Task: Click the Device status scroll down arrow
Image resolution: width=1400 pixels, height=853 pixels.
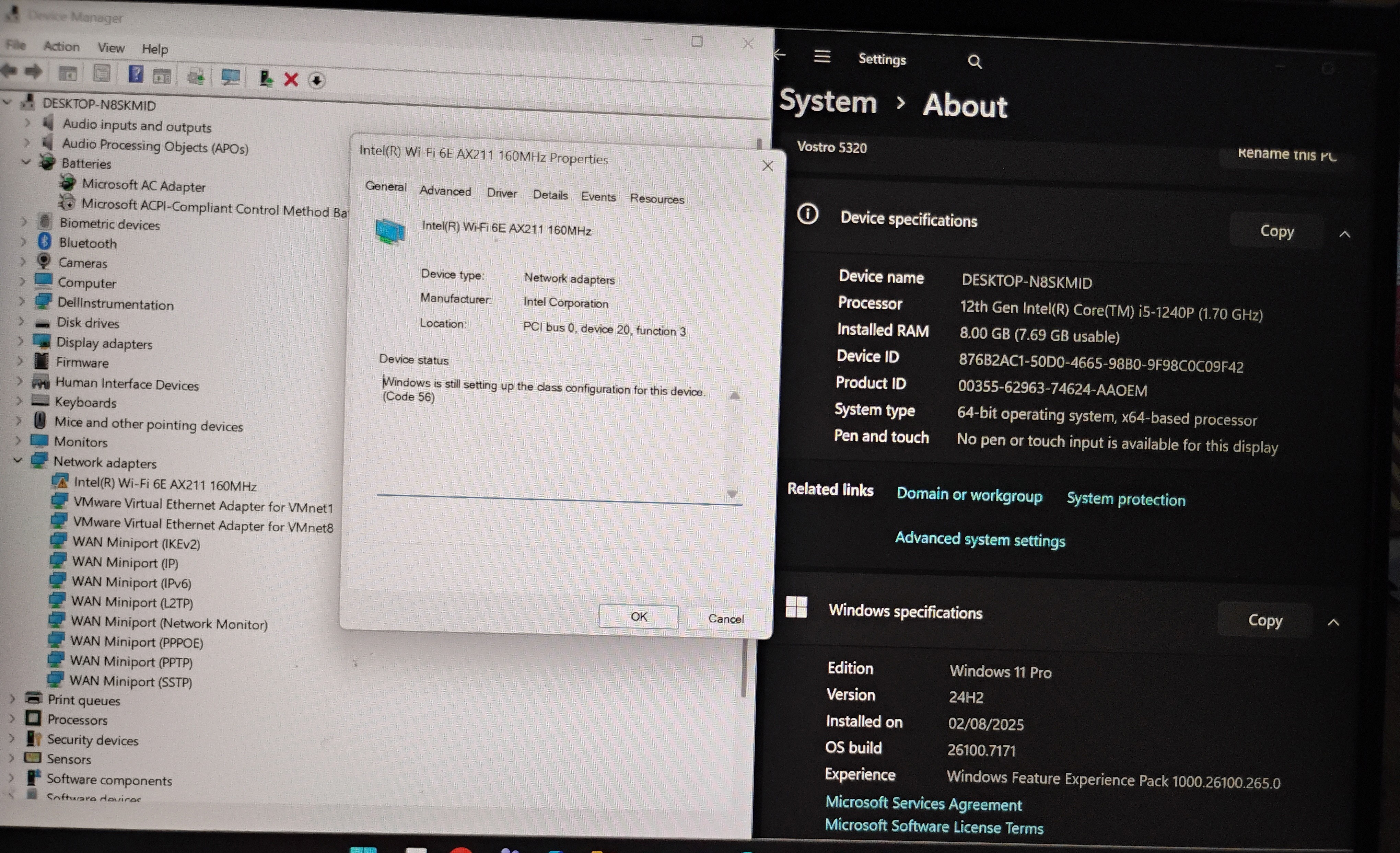Action: tap(732, 494)
